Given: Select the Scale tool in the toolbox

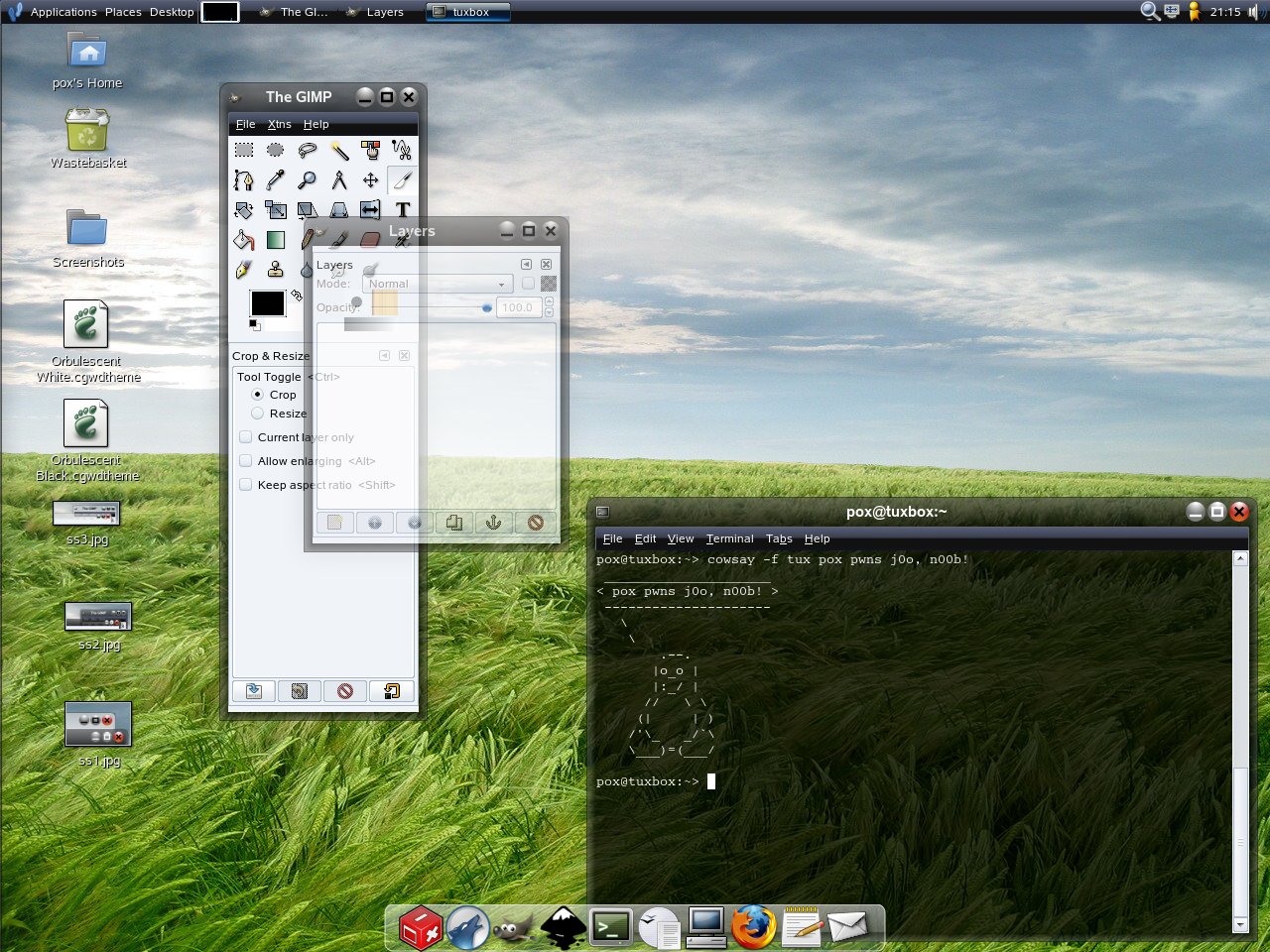Looking at the screenshot, I should pyautogui.click(x=276, y=210).
